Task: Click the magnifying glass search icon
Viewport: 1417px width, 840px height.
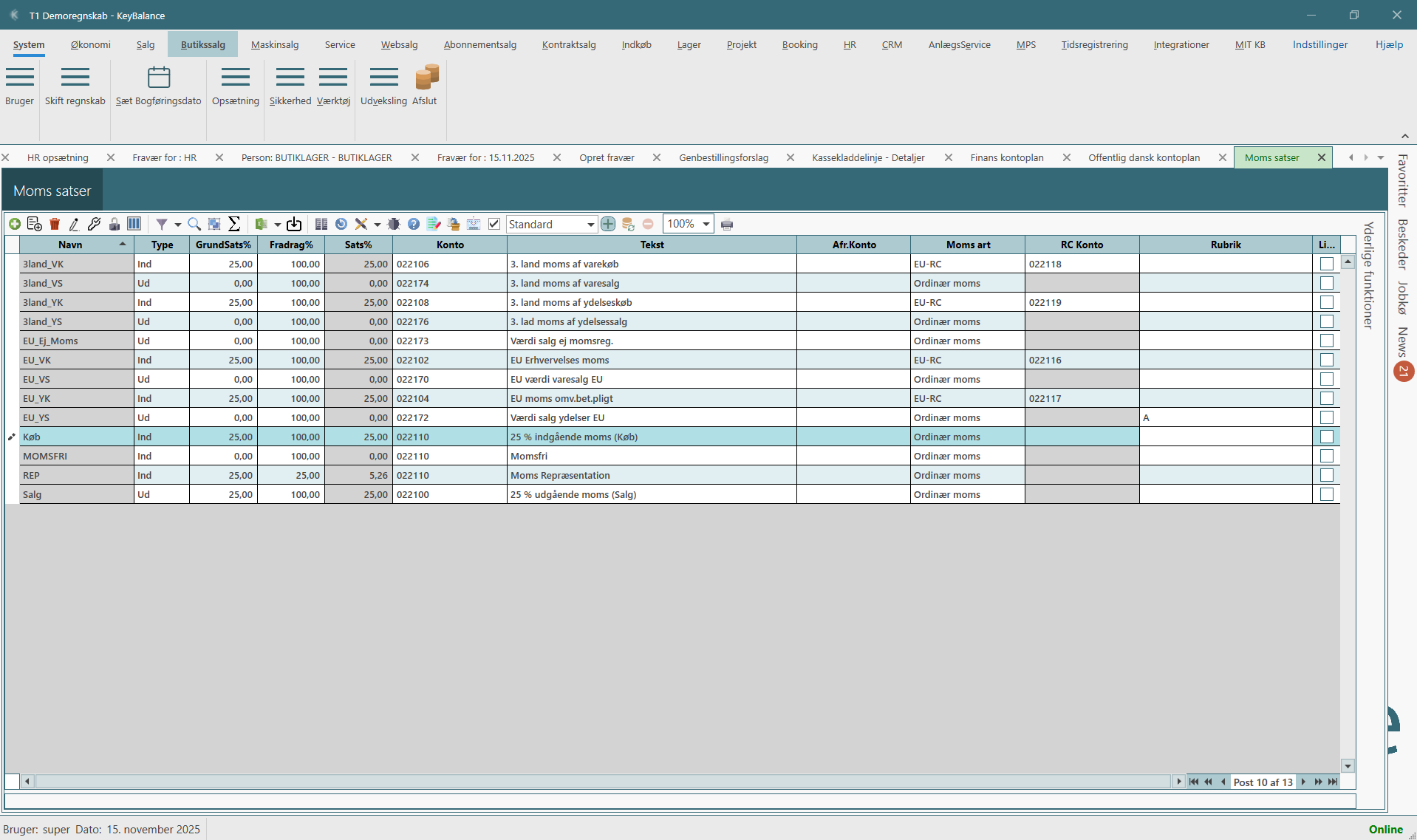Action: (x=194, y=224)
